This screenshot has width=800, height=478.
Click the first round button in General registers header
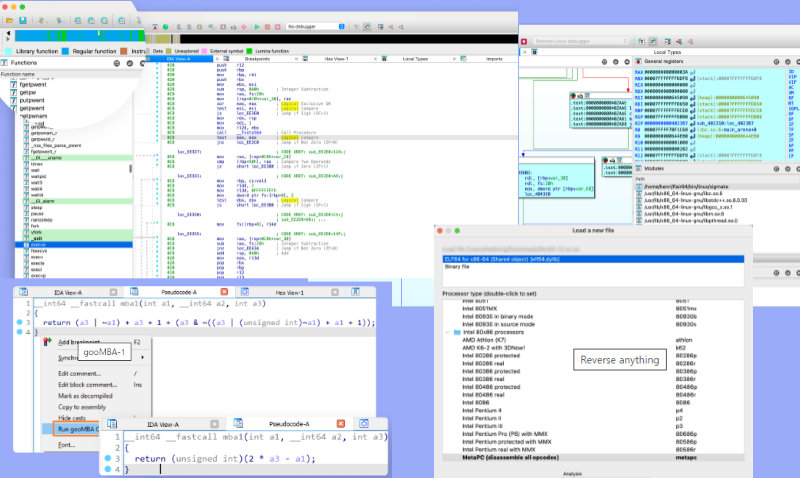coord(776,62)
